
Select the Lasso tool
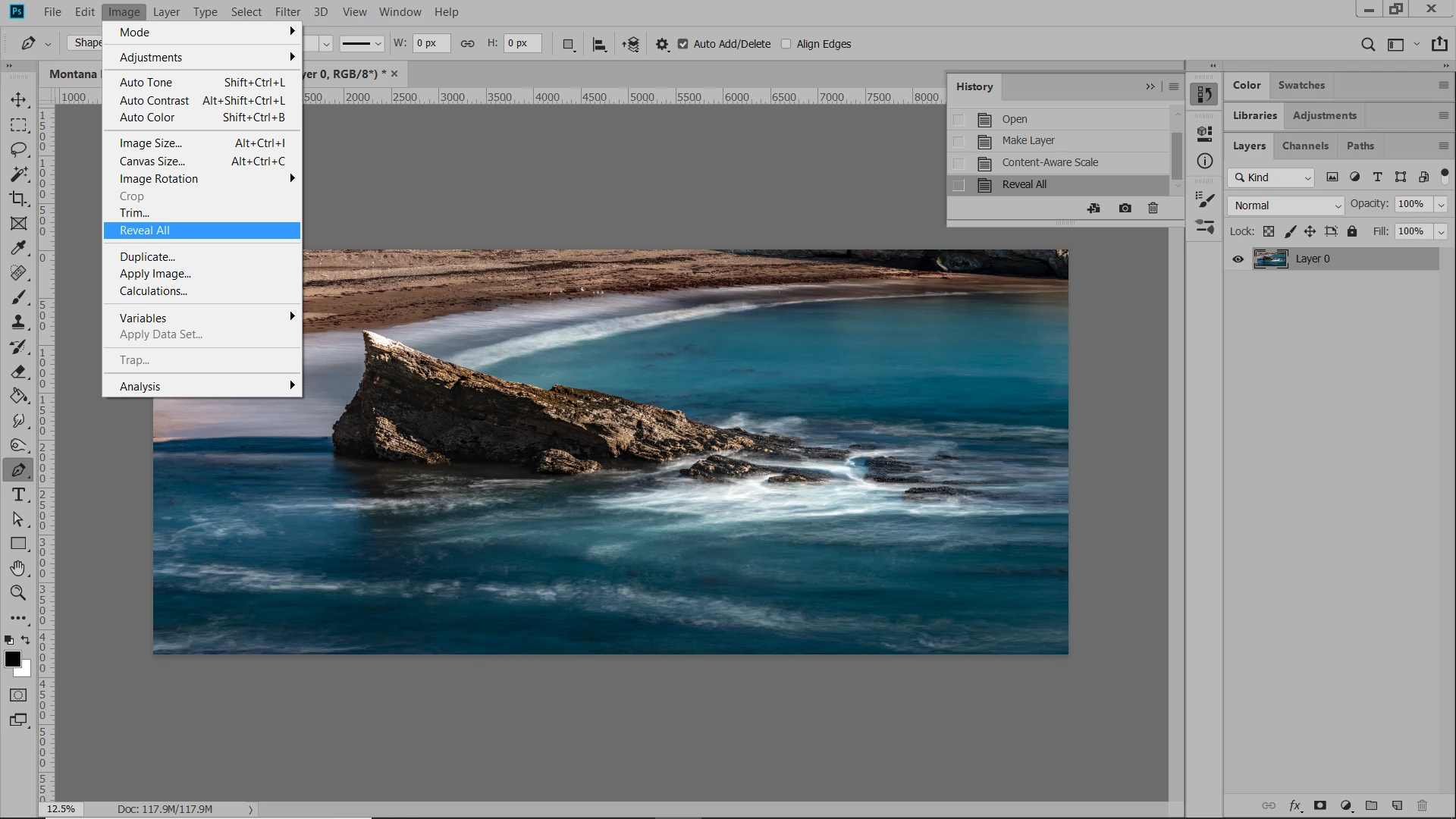[x=18, y=149]
